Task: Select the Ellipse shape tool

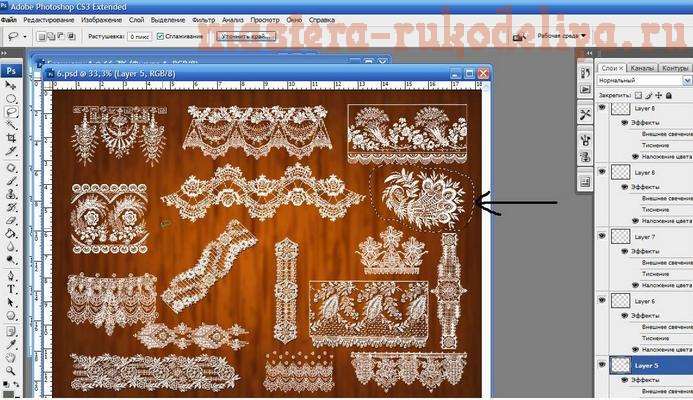Action: pyautogui.click(x=11, y=316)
